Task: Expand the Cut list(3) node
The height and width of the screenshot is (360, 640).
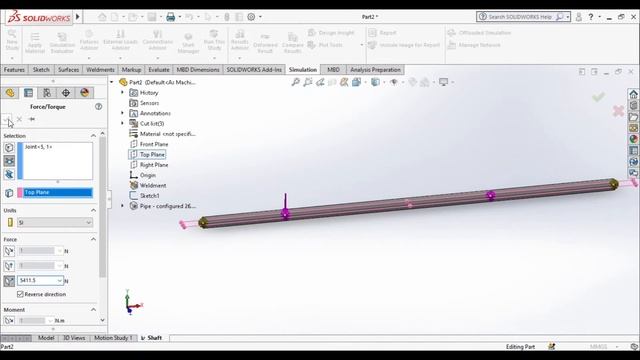Action: [x=122, y=123]
